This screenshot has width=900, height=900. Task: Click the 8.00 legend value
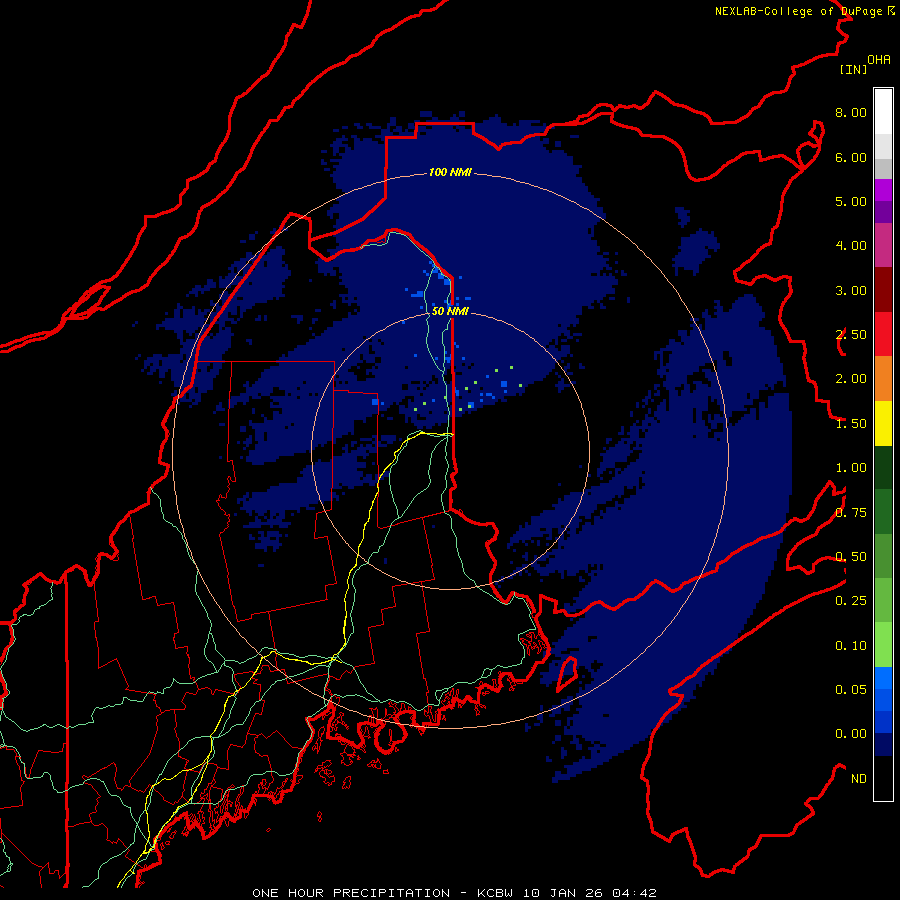[851, 112]
